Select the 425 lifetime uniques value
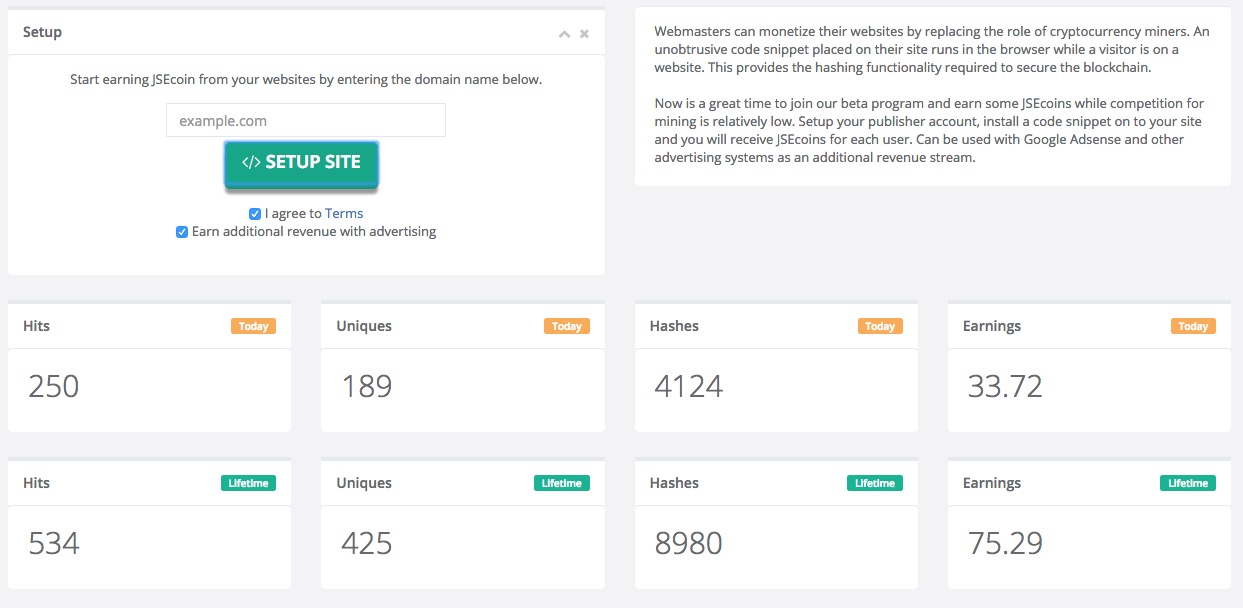 (x=367, y=543)
